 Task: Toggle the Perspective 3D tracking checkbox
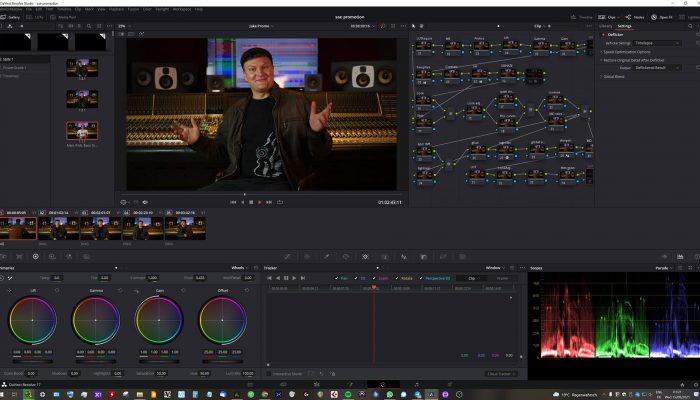click(421, 278)
